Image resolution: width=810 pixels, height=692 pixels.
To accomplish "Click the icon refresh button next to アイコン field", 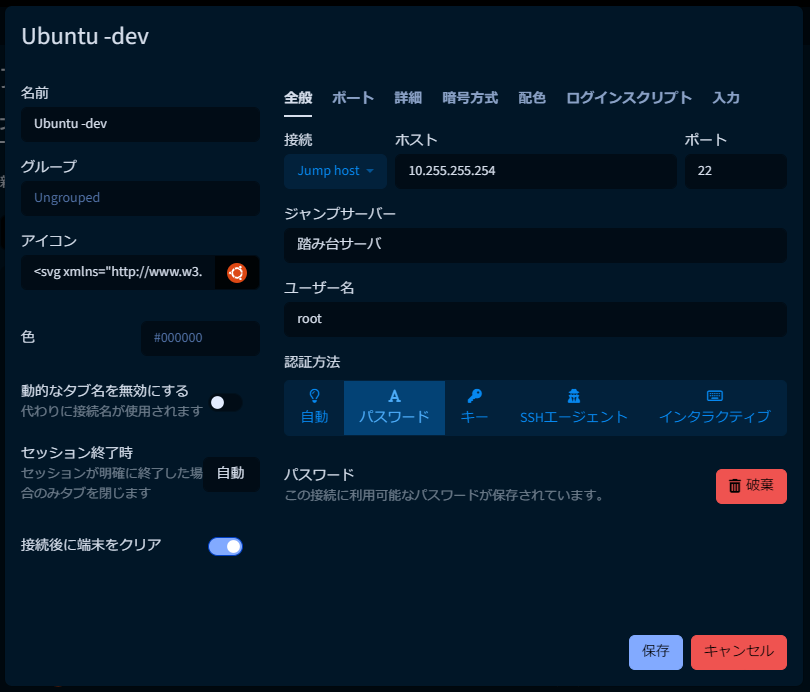I will (237, 271).
